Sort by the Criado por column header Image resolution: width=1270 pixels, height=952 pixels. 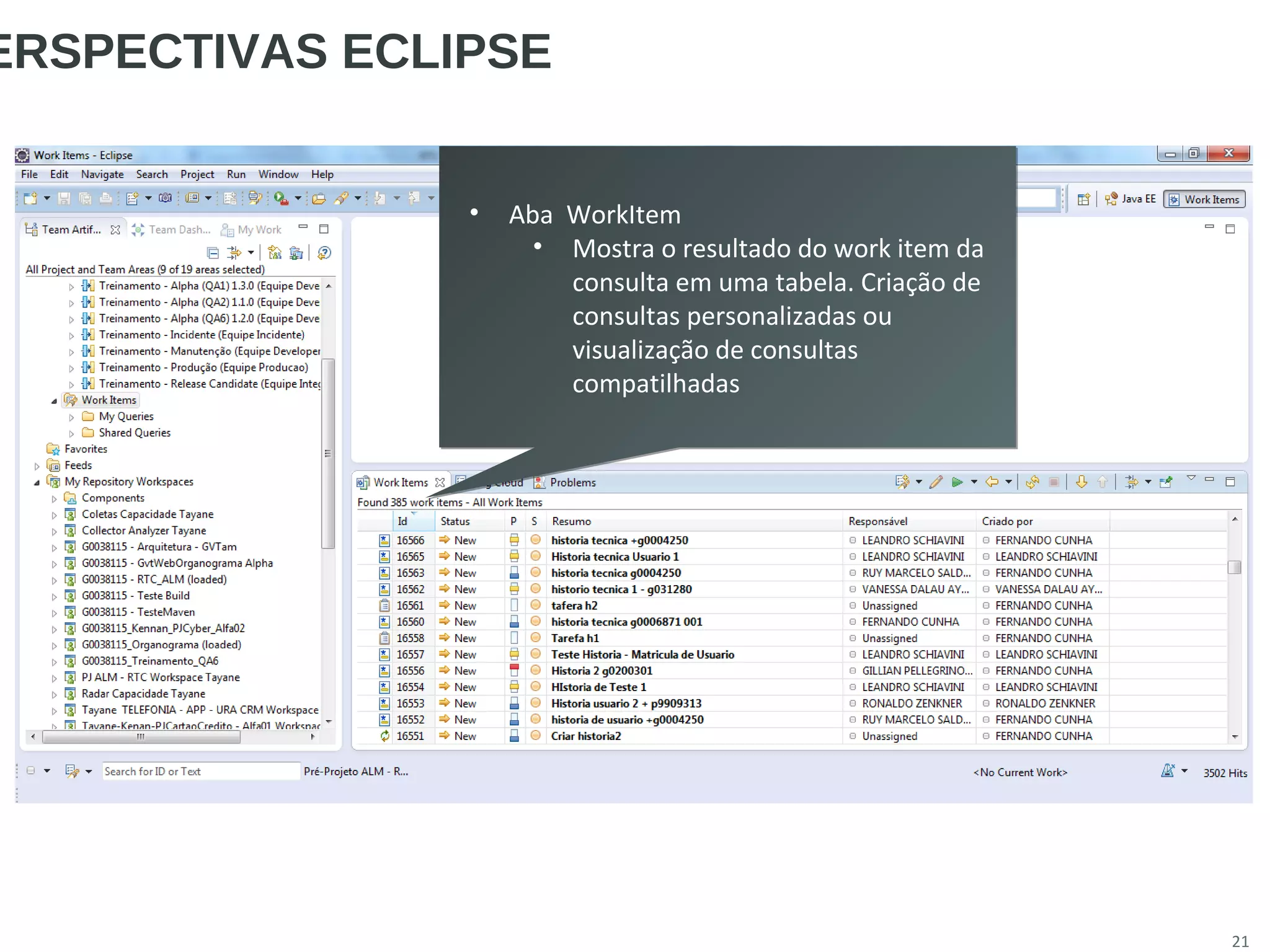tap(1042, 522)
